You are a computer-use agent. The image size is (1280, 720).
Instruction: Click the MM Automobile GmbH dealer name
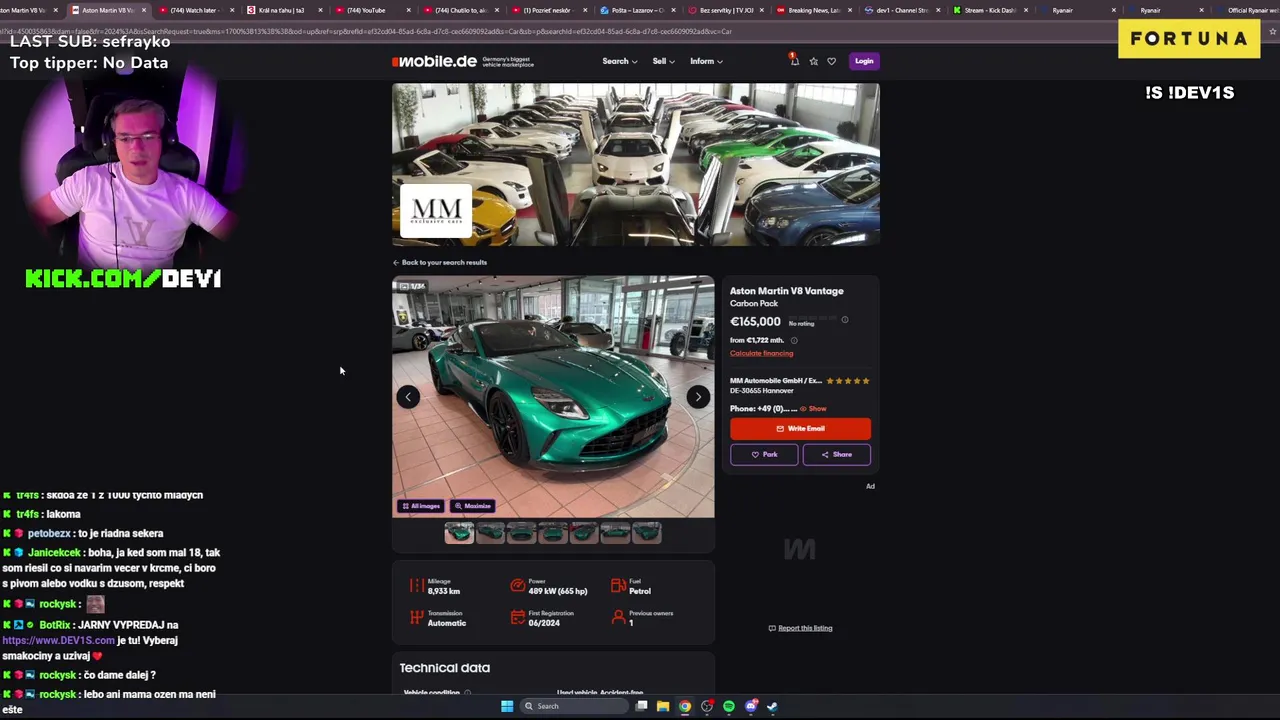coord(776,381)
